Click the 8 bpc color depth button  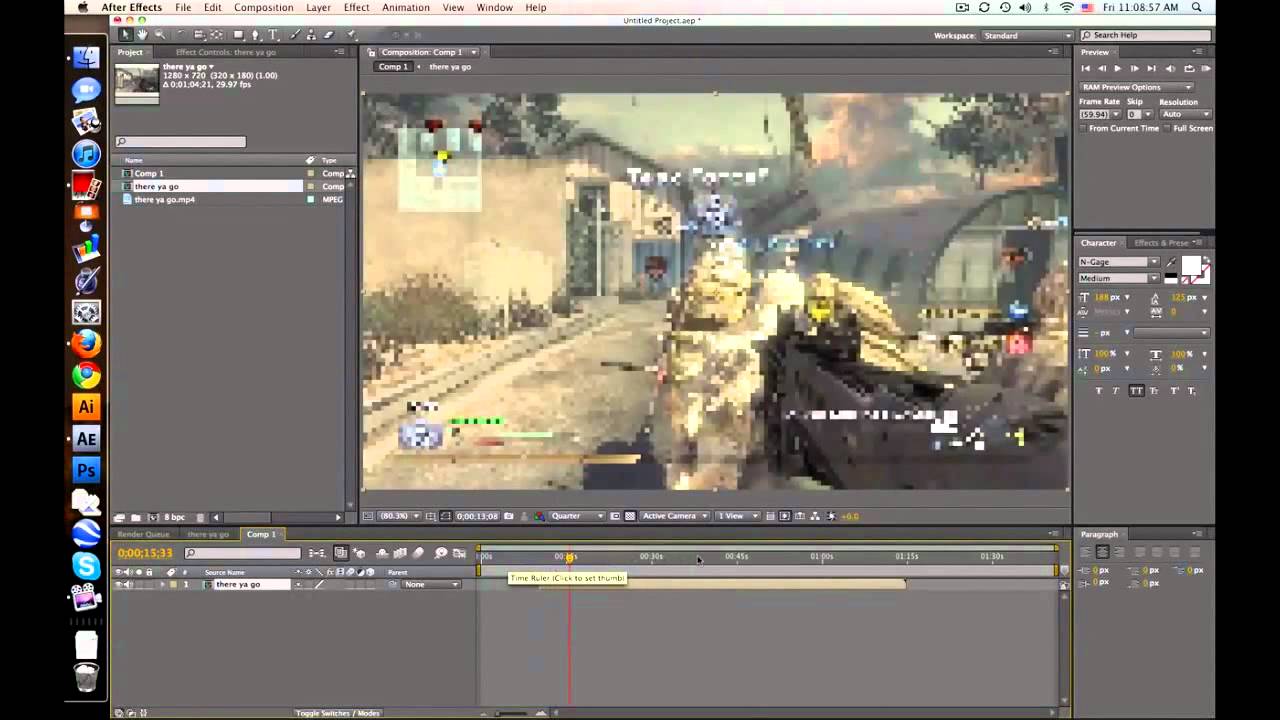point(174,517)
